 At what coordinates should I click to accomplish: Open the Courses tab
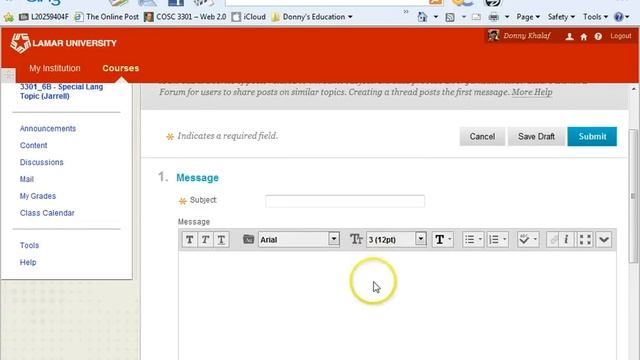121,68
